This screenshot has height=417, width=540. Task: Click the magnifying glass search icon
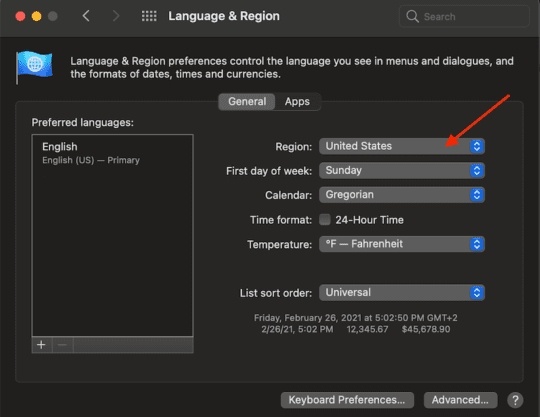point(412,16)
